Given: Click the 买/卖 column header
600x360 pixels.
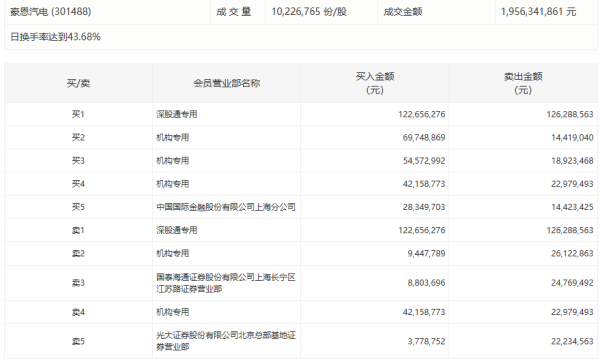Looking at the screenshot, I should pyautogui.click(x=78, y=83).
